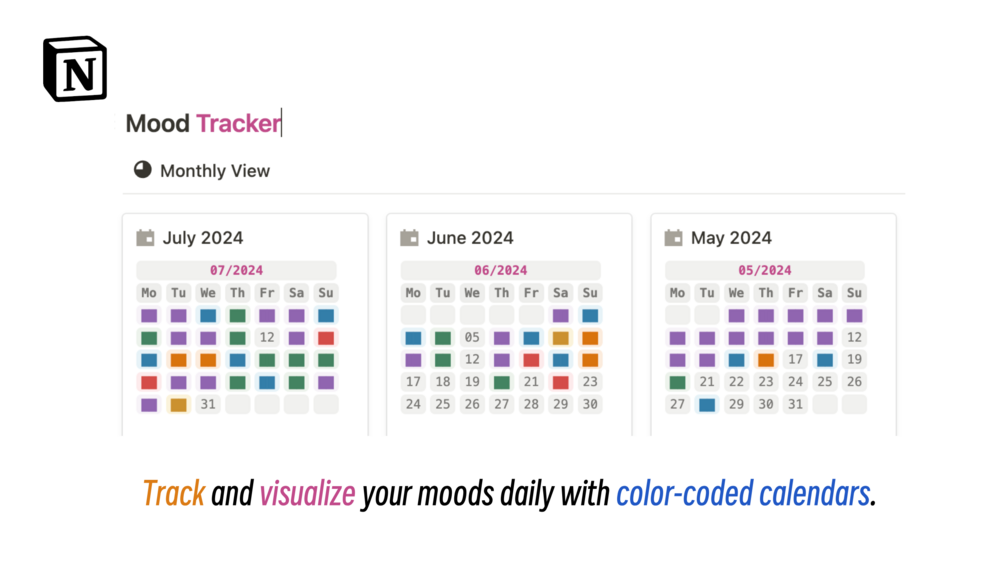Click day 31 in July calendar

pos(208,405)
